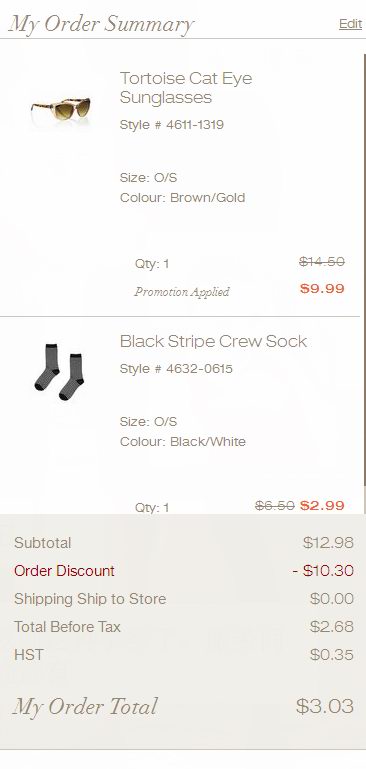Click the Promotion Applied label
366x769 pixels.
[182, 292]
